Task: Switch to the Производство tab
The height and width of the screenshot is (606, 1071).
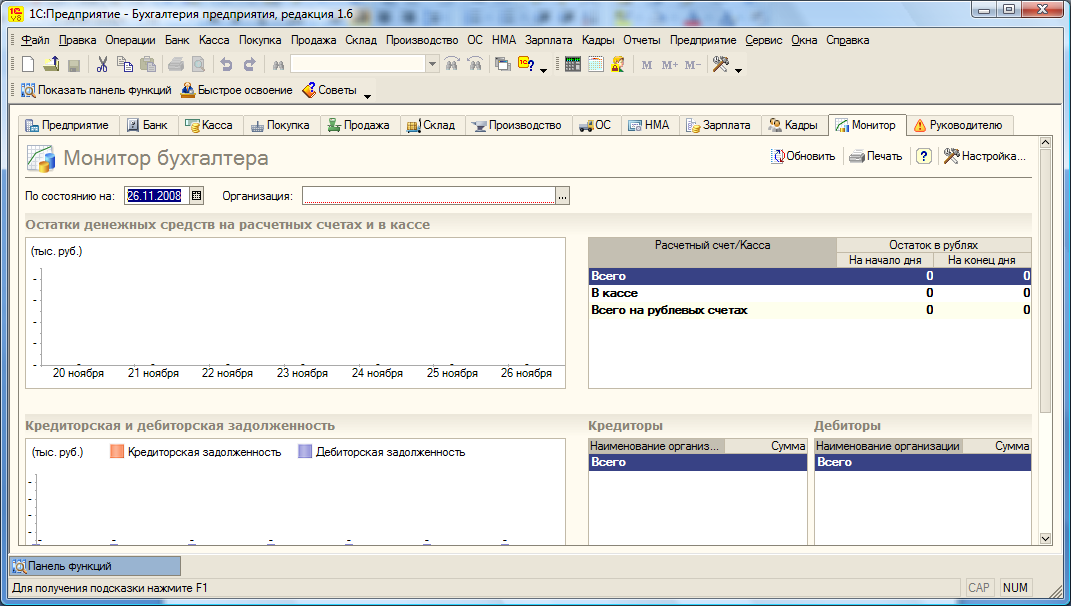Action: pyautogui.click(x=517, y=125)
